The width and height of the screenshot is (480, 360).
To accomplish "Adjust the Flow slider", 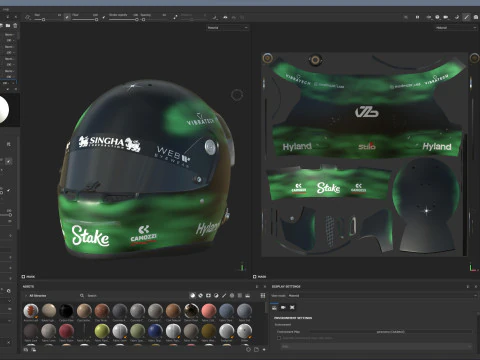I will [85, 20].
